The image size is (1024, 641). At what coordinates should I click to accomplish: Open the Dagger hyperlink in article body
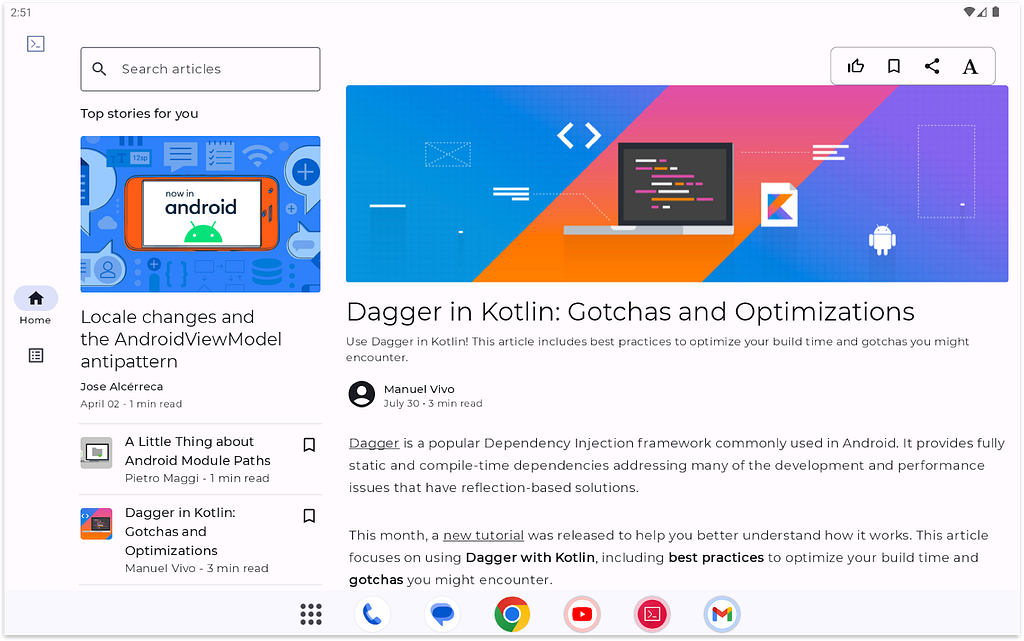(x=374, y=443)
